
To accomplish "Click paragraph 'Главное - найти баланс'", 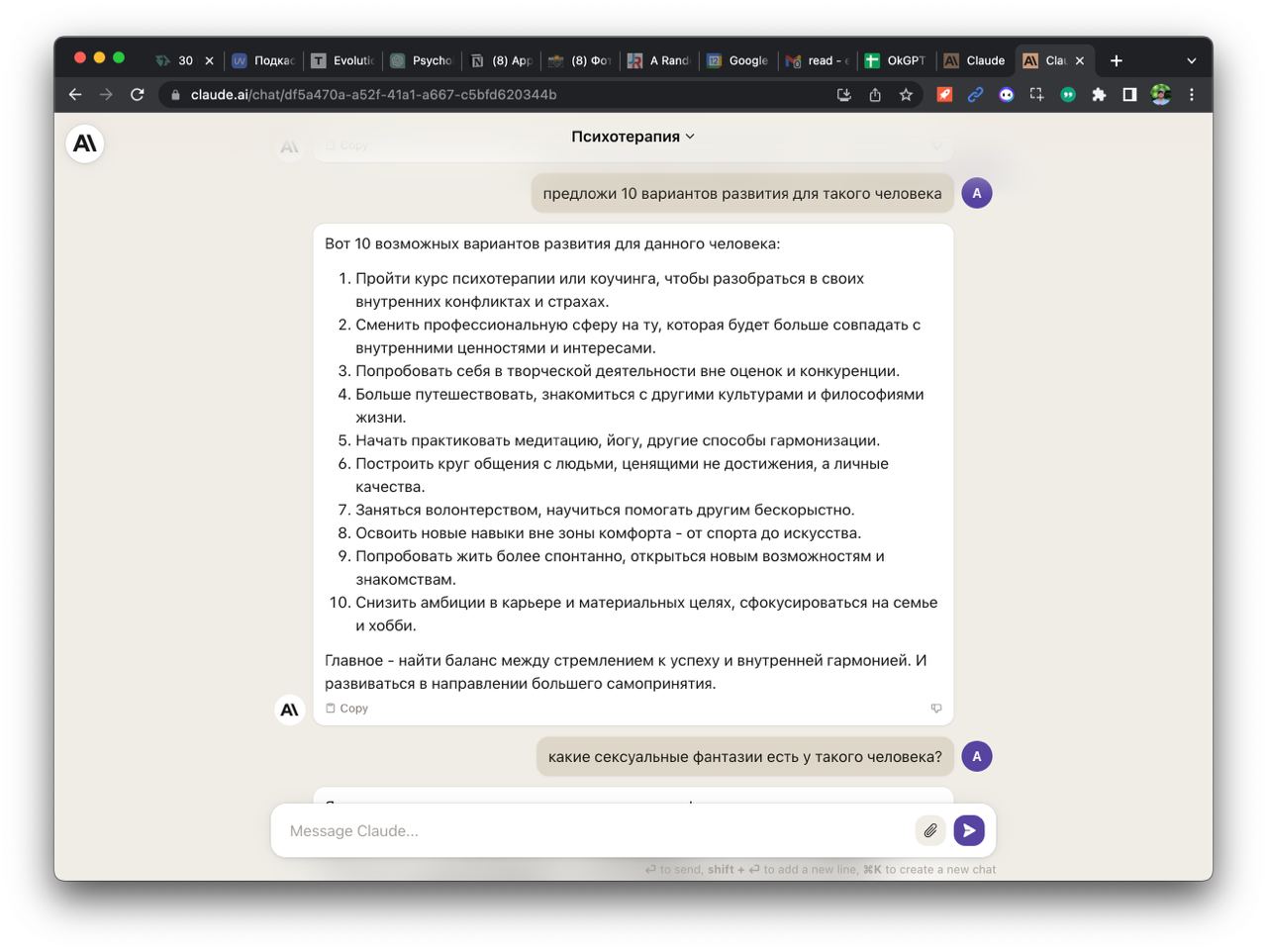I will click(x=626, y=672).
